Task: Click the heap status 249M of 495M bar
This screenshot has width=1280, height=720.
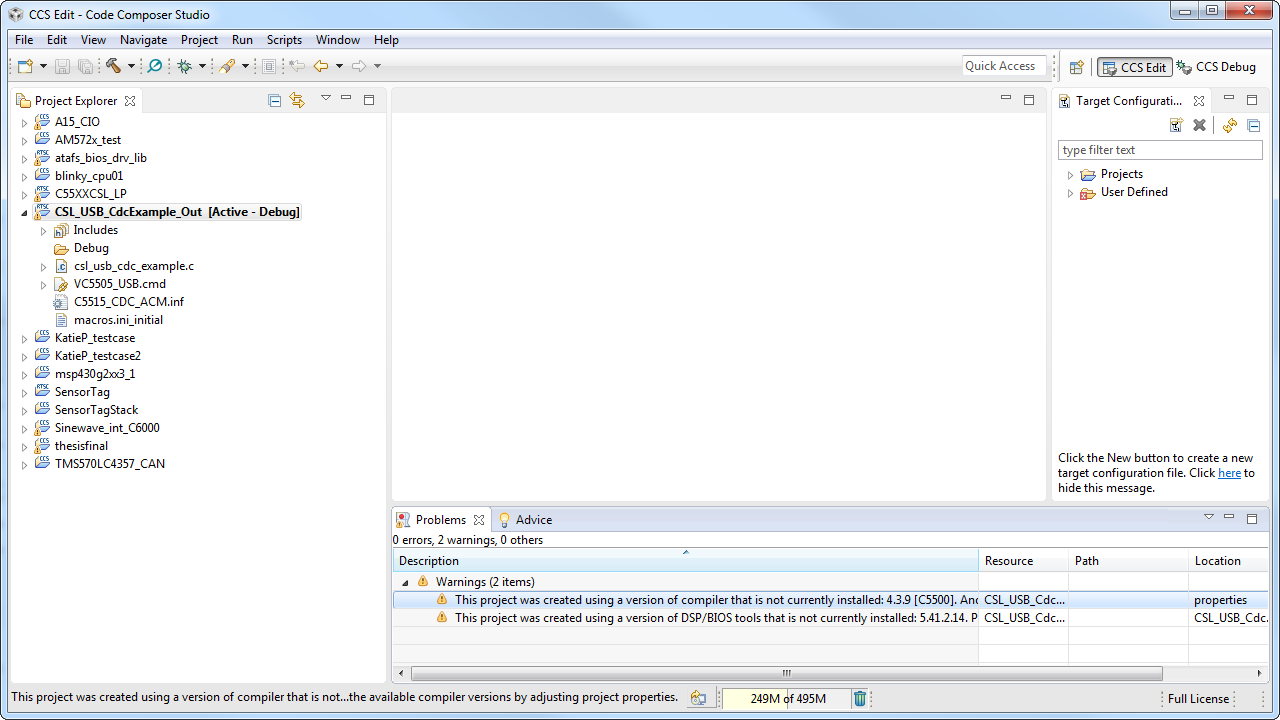Action: [x=787, y=698]
